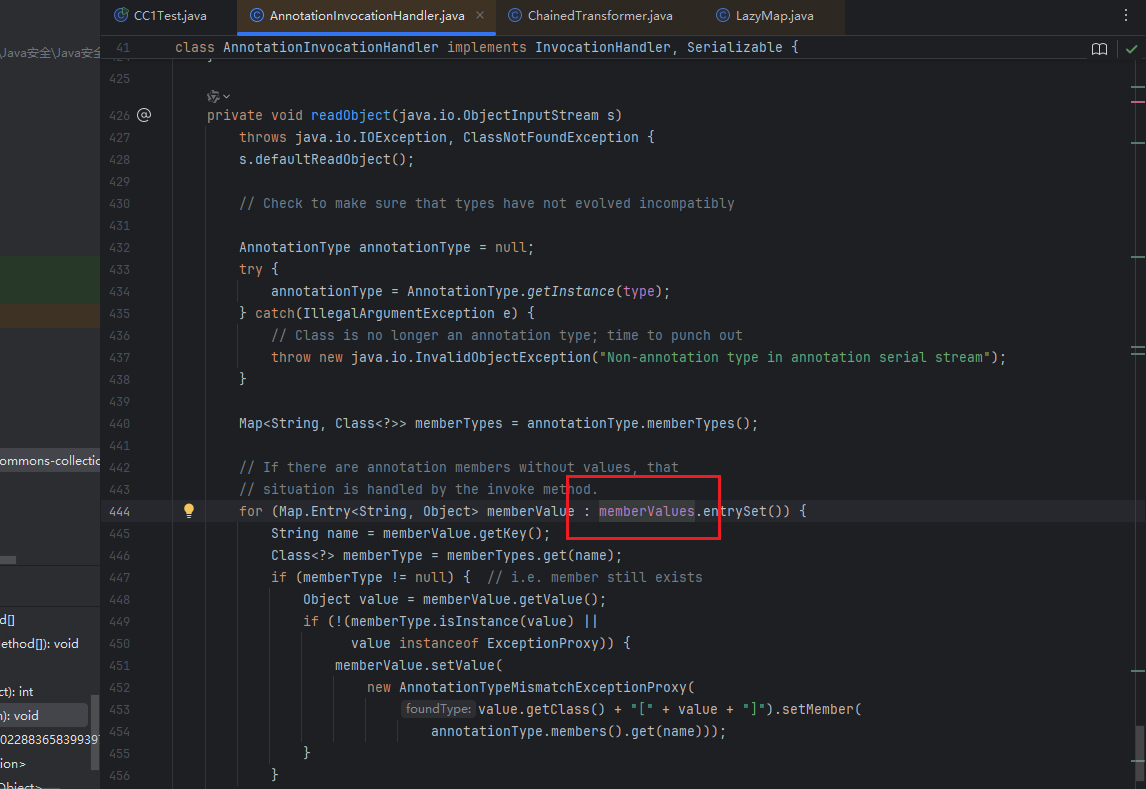1146x789 pixels.
Task: Click the pink error stripe marker
Action: click(1138, 102)
